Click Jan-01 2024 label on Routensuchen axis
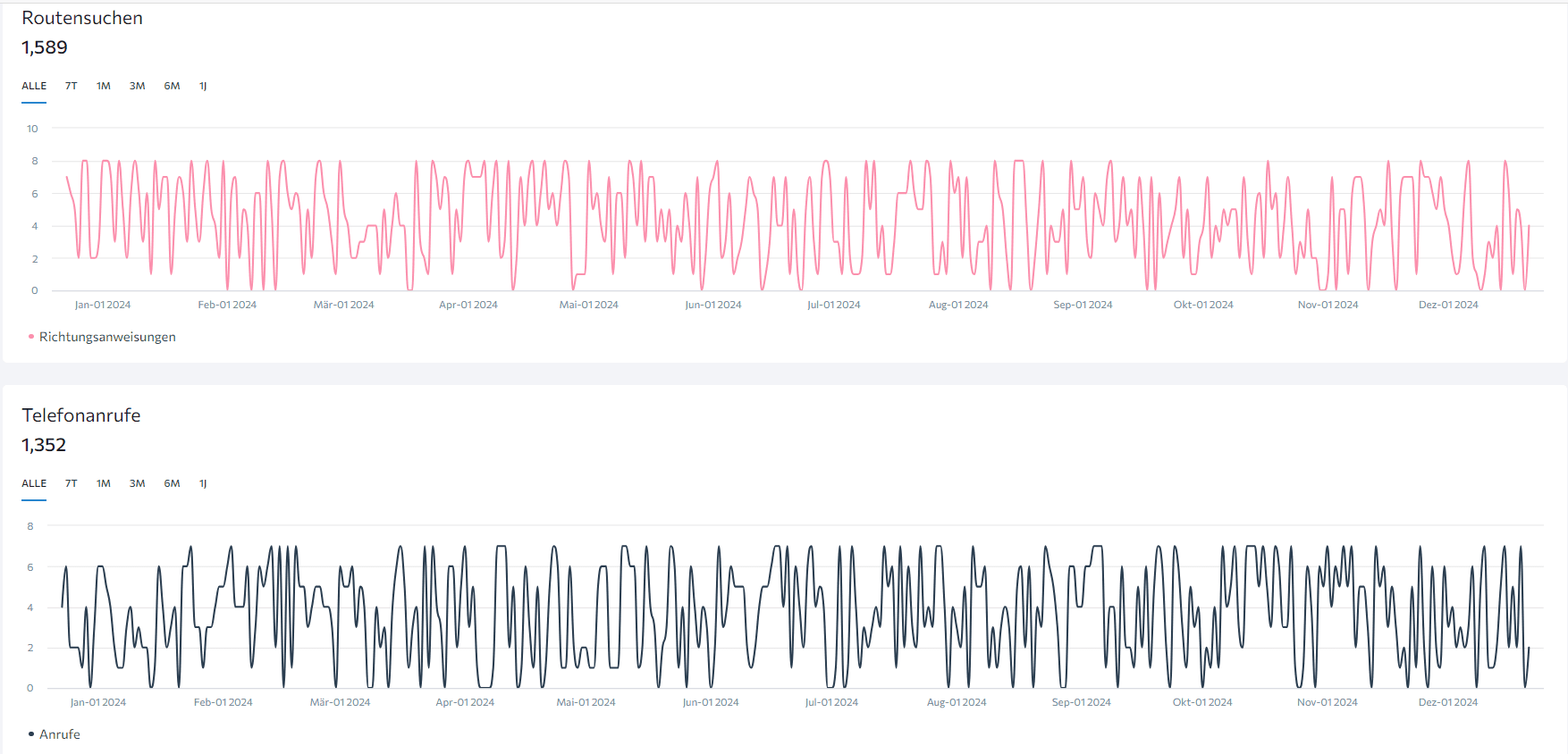The height and width of the screenshot is (754, 1568). 103,305
